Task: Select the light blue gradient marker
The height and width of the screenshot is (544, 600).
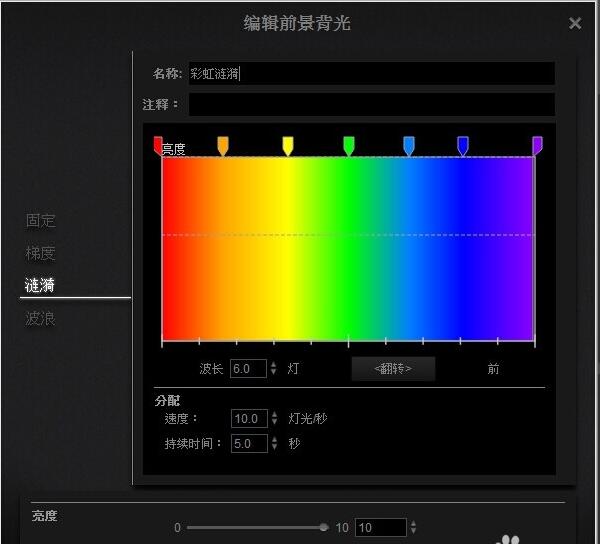Action: (409, 146)
